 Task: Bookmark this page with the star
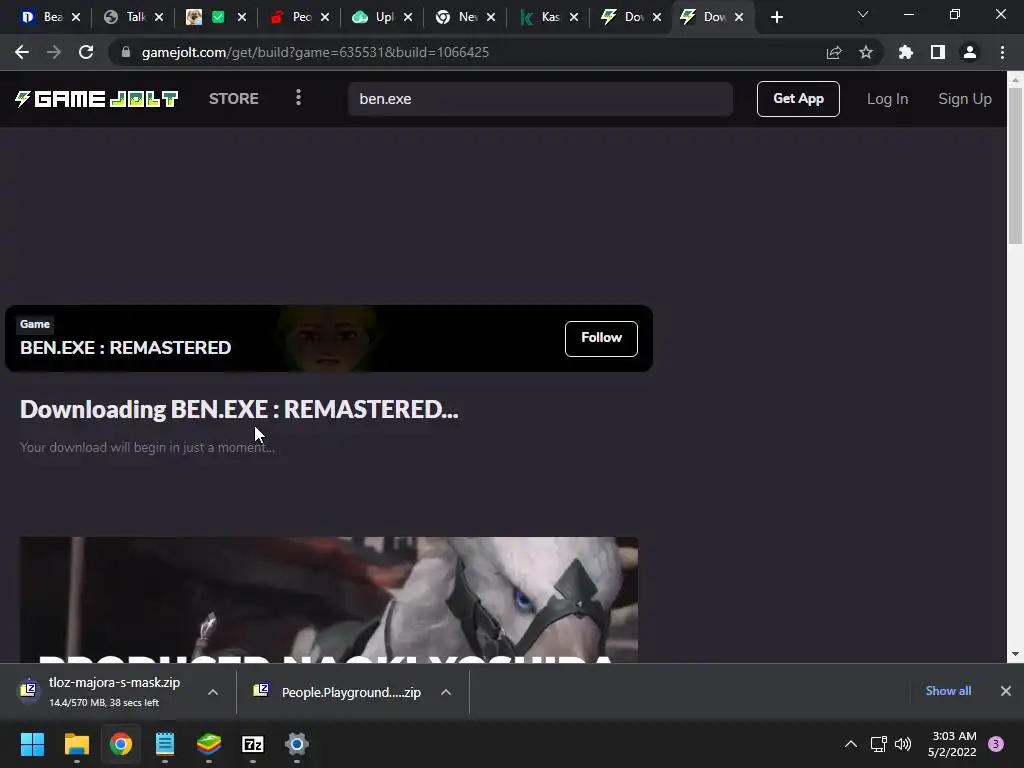[865, 52]
